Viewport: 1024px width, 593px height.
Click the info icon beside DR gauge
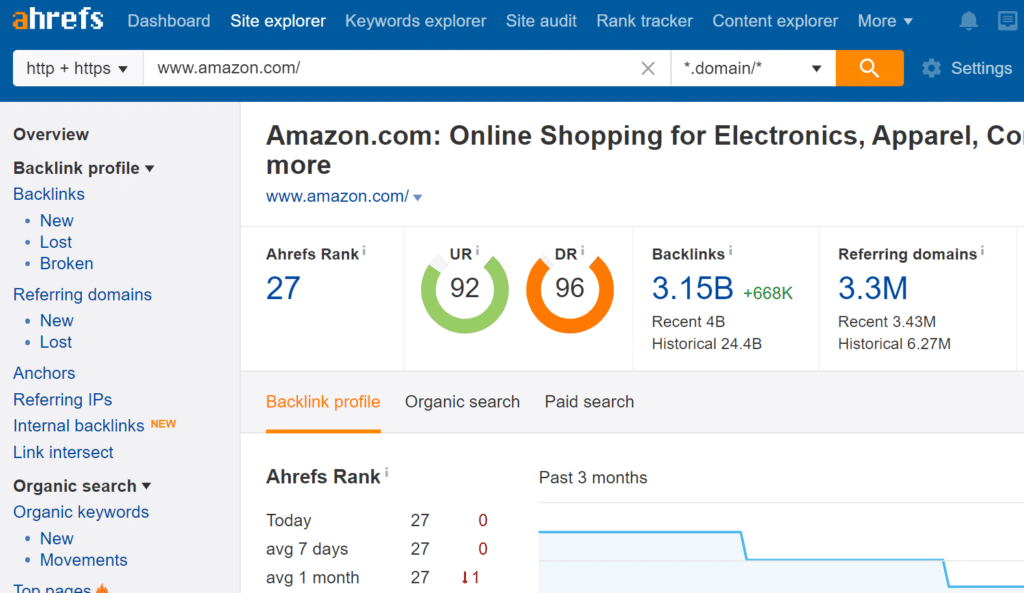[x=582, y=252]
